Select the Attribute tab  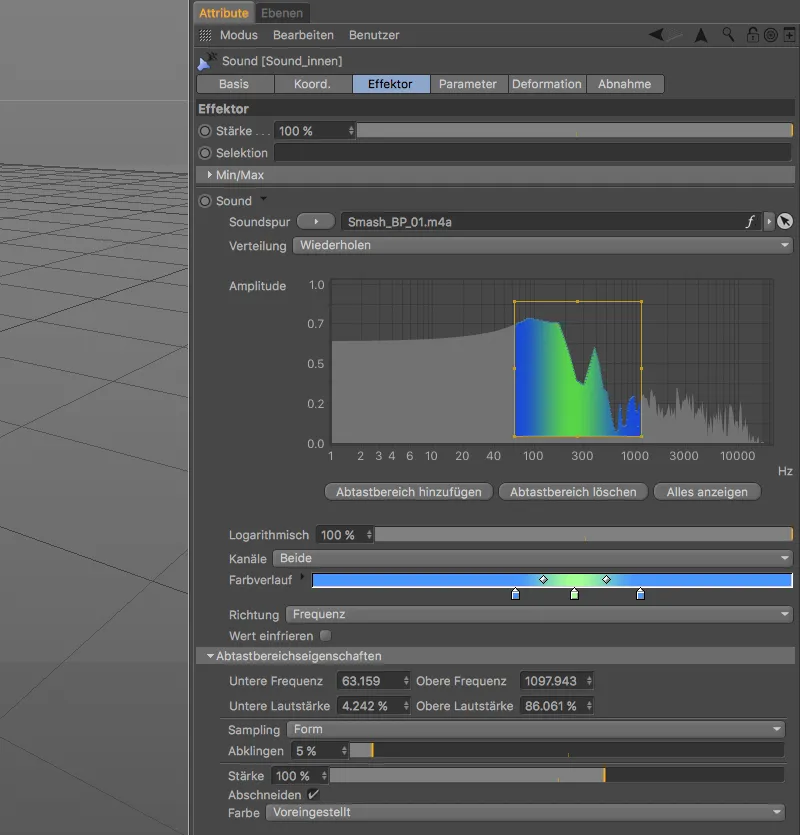point(224,13)
